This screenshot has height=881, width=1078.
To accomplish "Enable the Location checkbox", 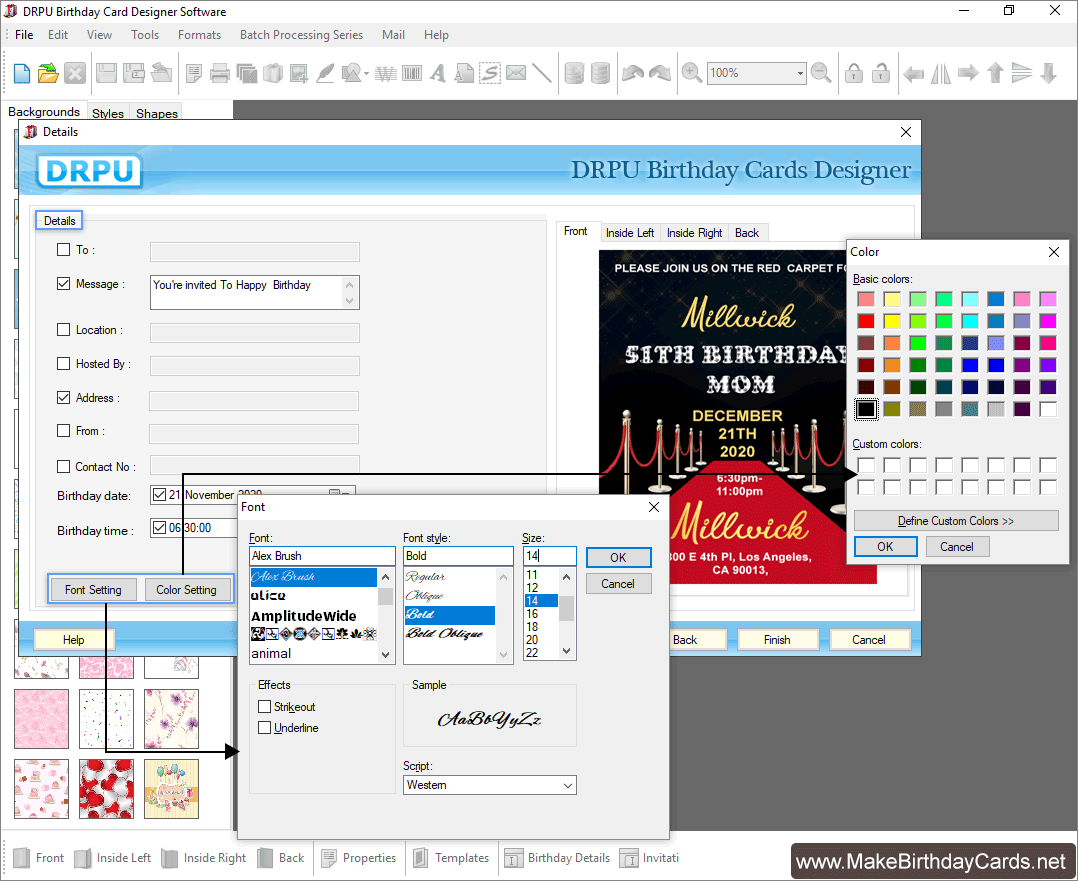I will (63, 329).
